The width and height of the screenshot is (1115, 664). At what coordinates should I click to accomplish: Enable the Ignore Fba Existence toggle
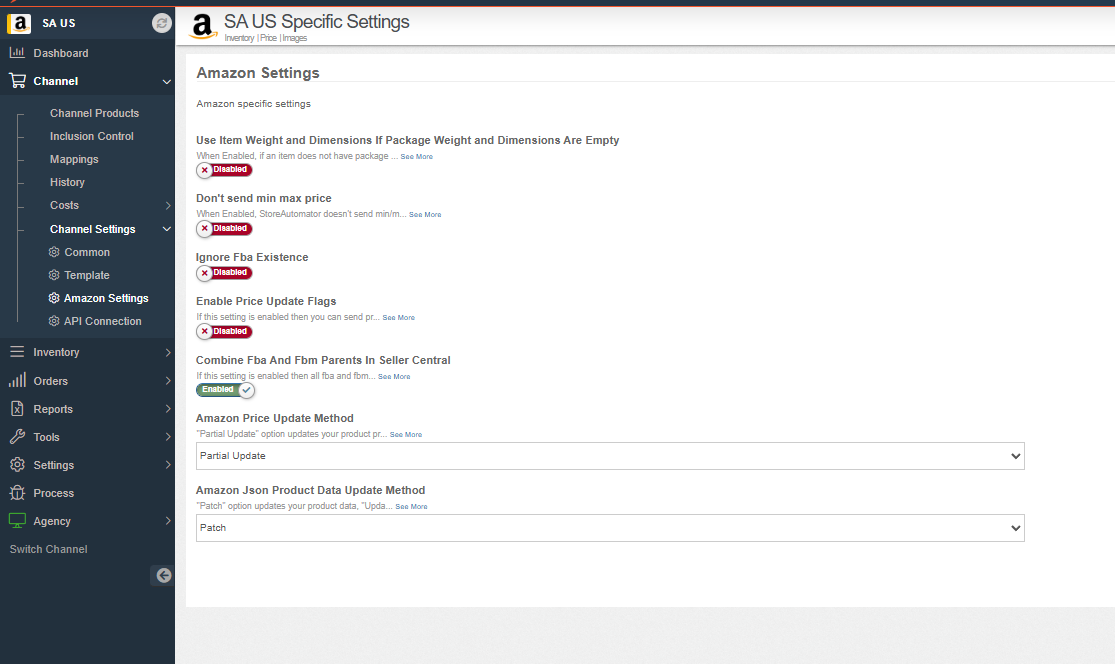coord(224,272)
